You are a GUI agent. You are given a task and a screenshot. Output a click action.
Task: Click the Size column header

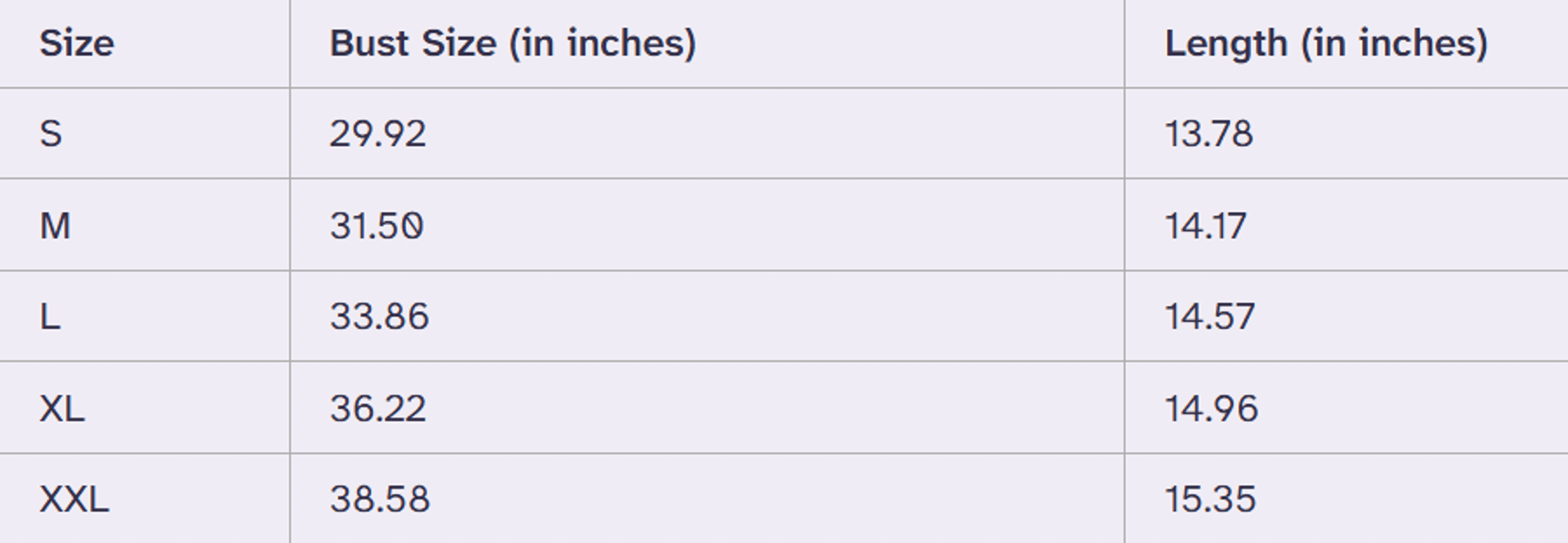click(x=77, y=44)
